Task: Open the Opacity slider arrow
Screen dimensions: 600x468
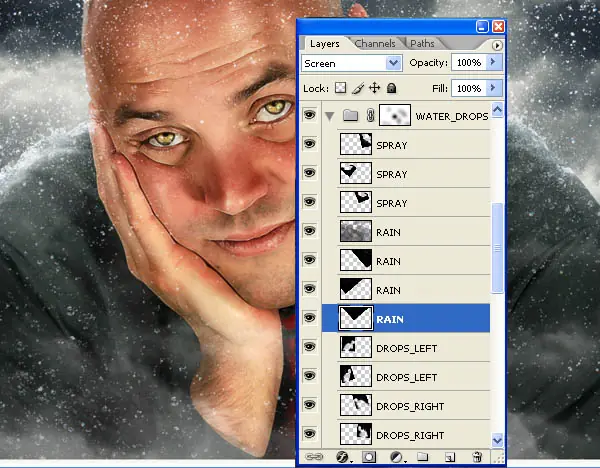Action: point(494,62)
